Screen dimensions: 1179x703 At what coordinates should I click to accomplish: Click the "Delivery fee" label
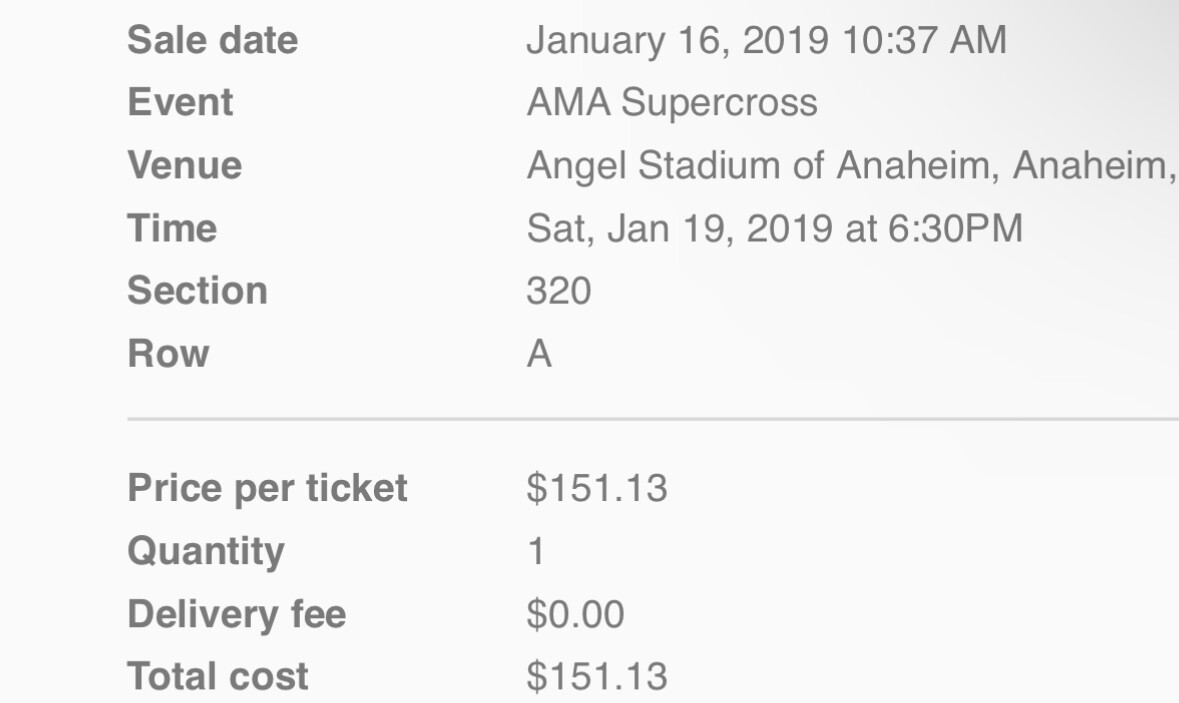point(236,614)
